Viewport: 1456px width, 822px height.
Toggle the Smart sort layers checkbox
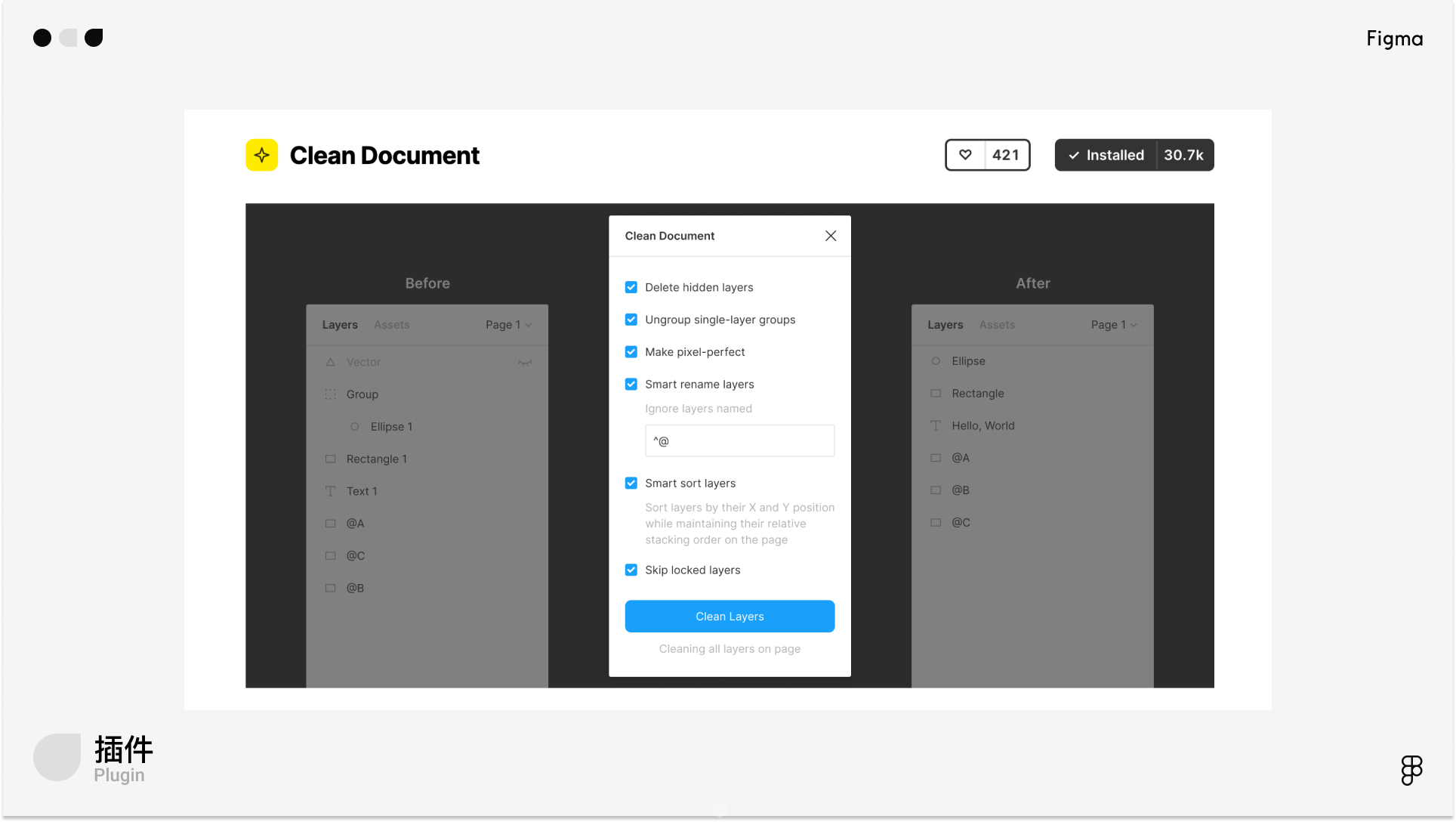point(631,484)
